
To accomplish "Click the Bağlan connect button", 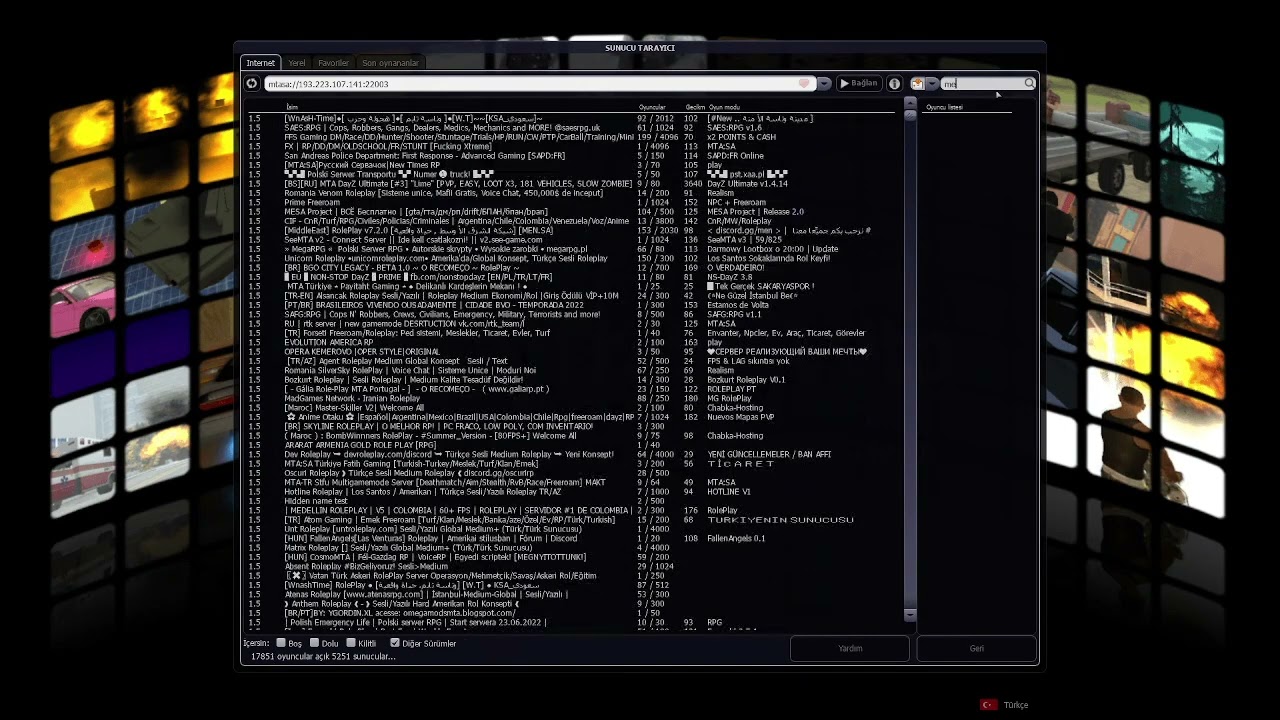I will coord(859,84).
